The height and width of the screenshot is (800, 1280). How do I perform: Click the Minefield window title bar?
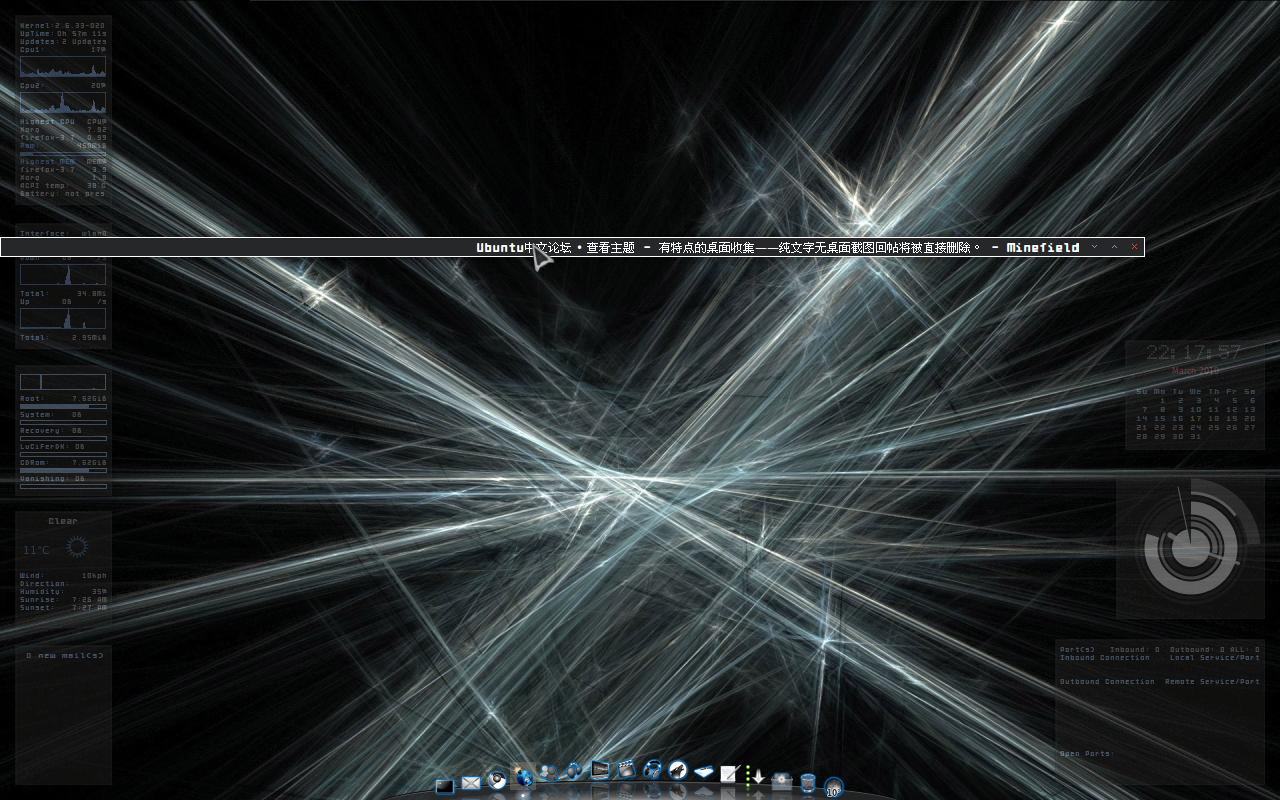click(x=572, y=247)
